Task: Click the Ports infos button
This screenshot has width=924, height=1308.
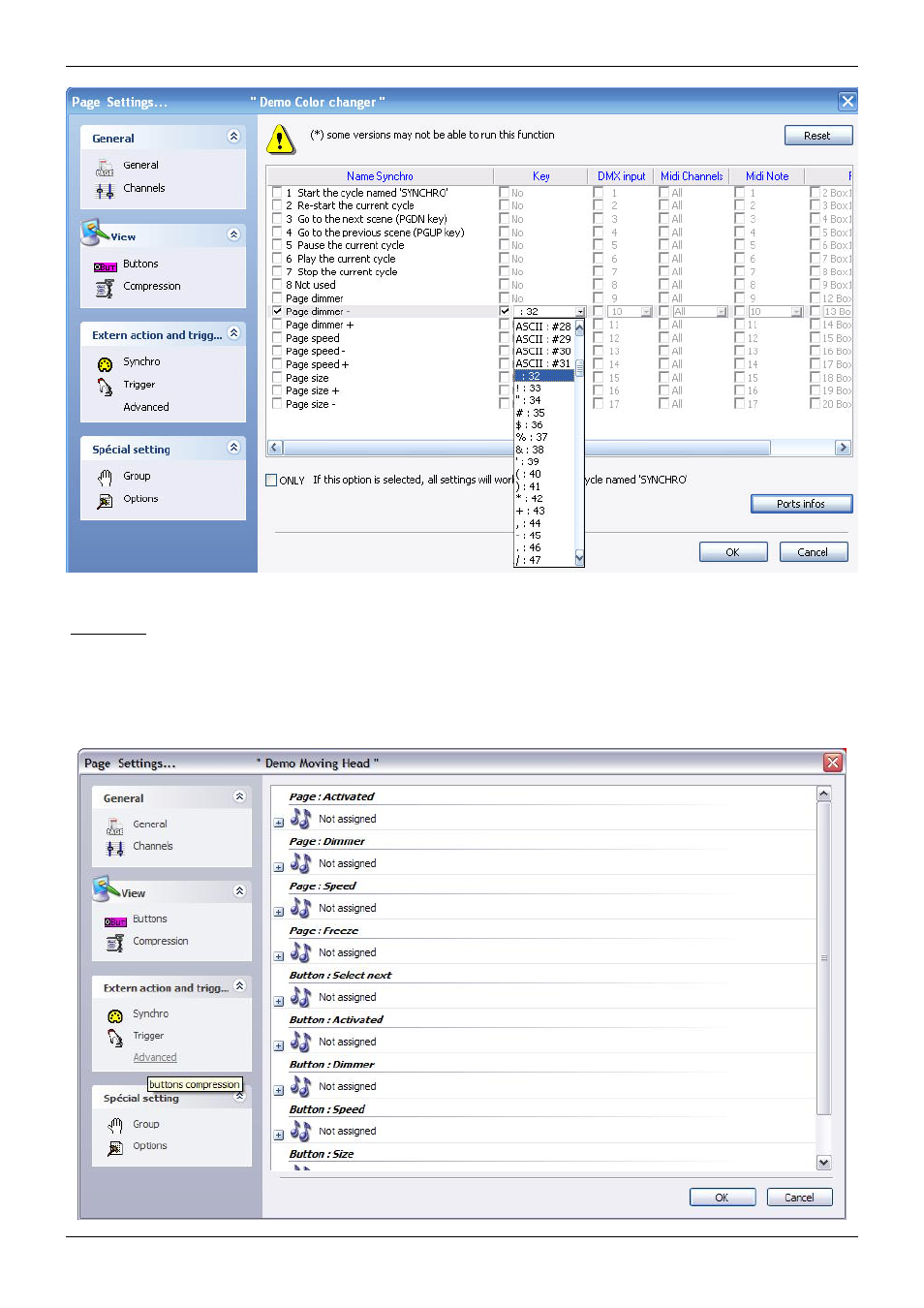Action: coord(800,503)
